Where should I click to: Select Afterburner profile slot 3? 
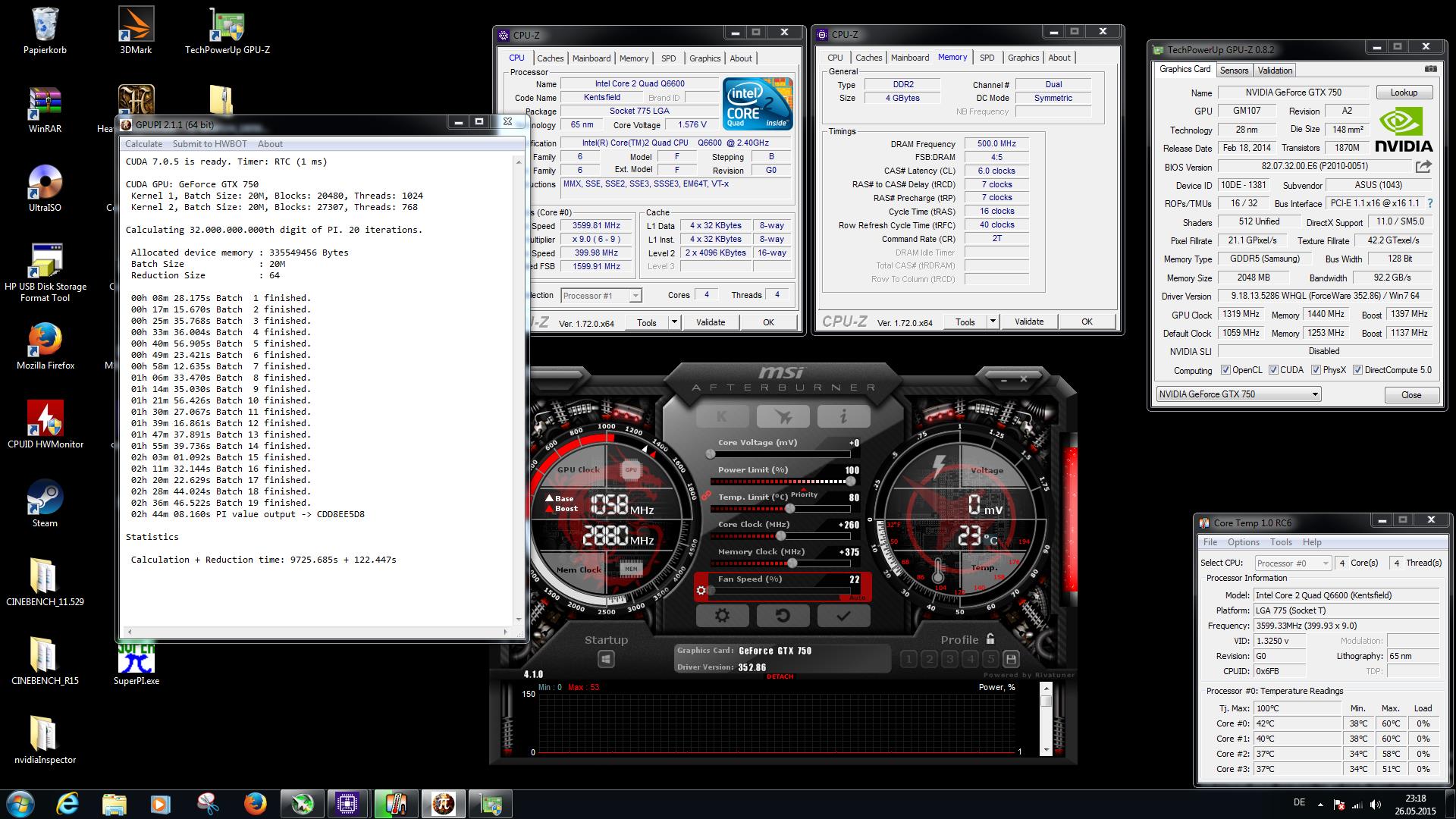point(949,659)
